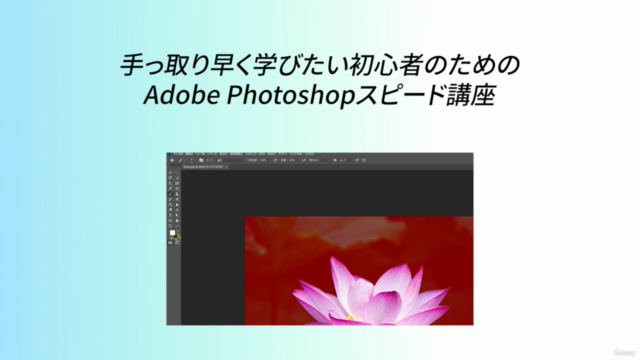Select the open document tab
The image size is (640, 360).
[x=204, y=167]
